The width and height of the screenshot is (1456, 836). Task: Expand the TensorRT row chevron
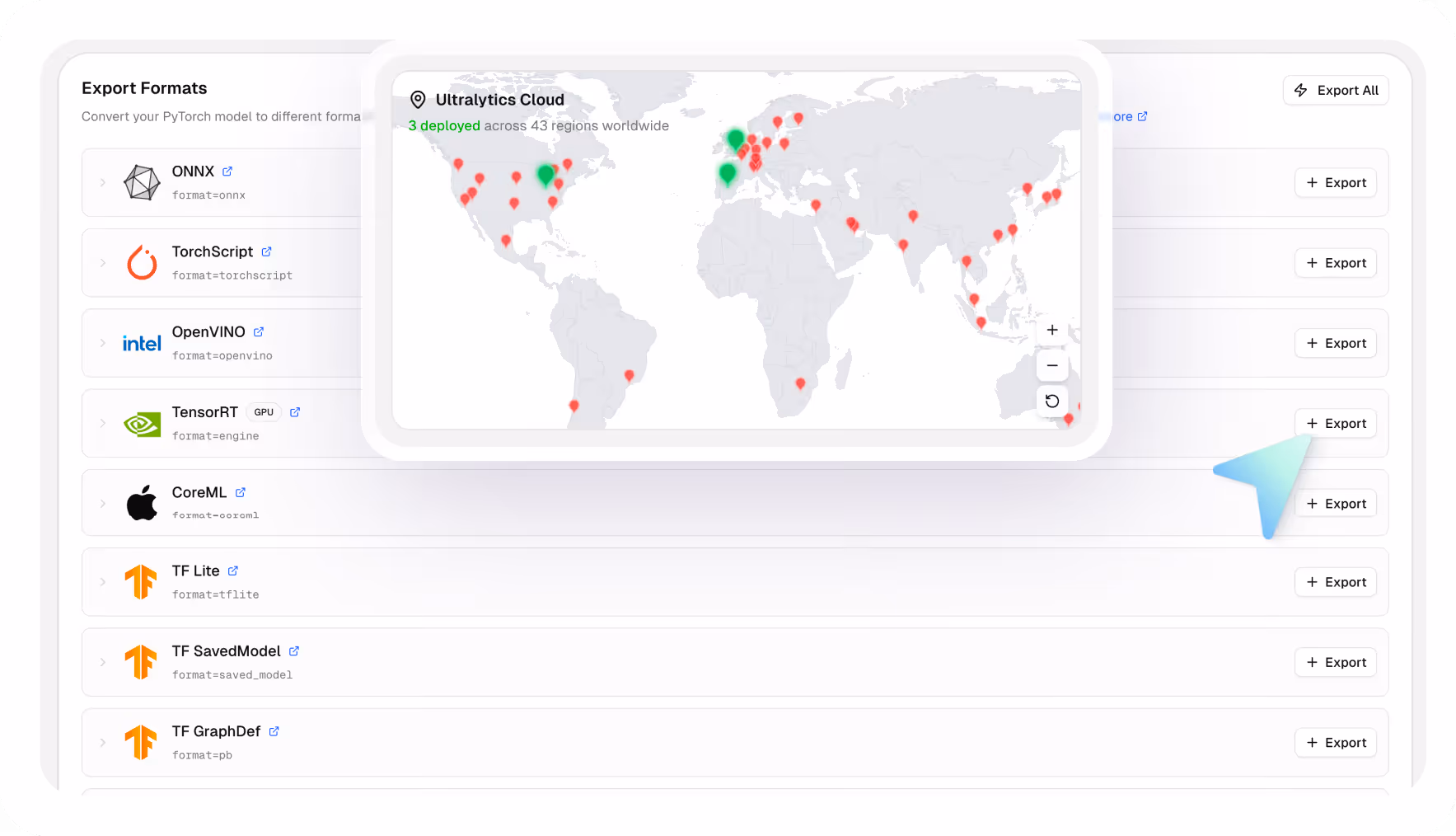click(x=102, y=423)
